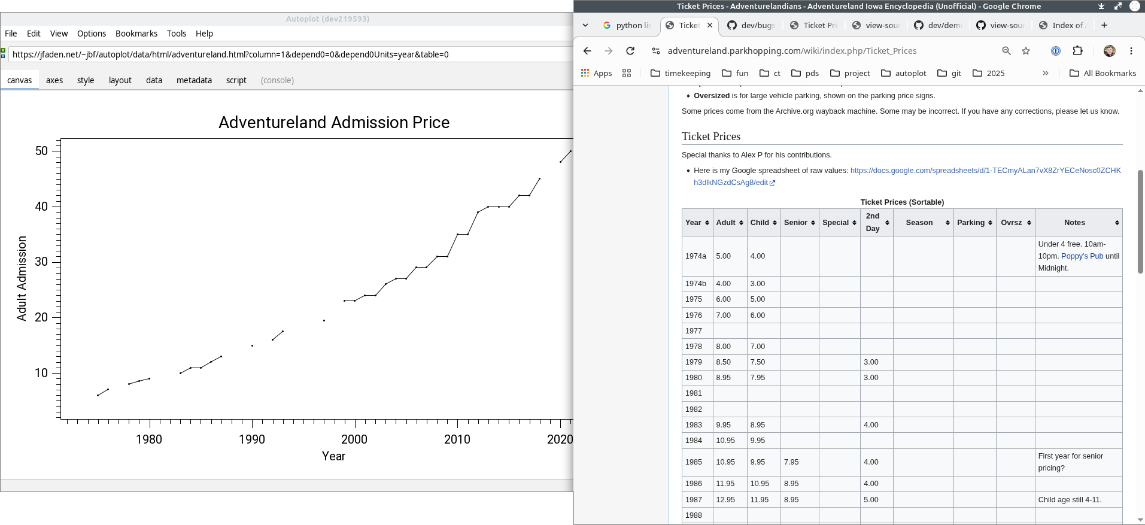Reload the Ticket Prices page
1145x525 pixels.
[630, 51]
